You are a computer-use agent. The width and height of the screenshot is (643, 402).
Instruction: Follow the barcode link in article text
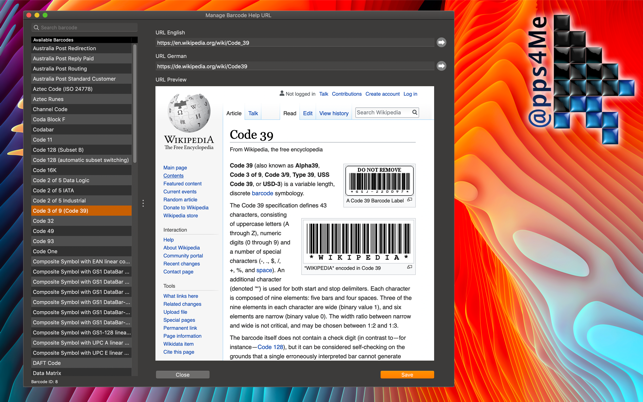(x=262, y=193)
